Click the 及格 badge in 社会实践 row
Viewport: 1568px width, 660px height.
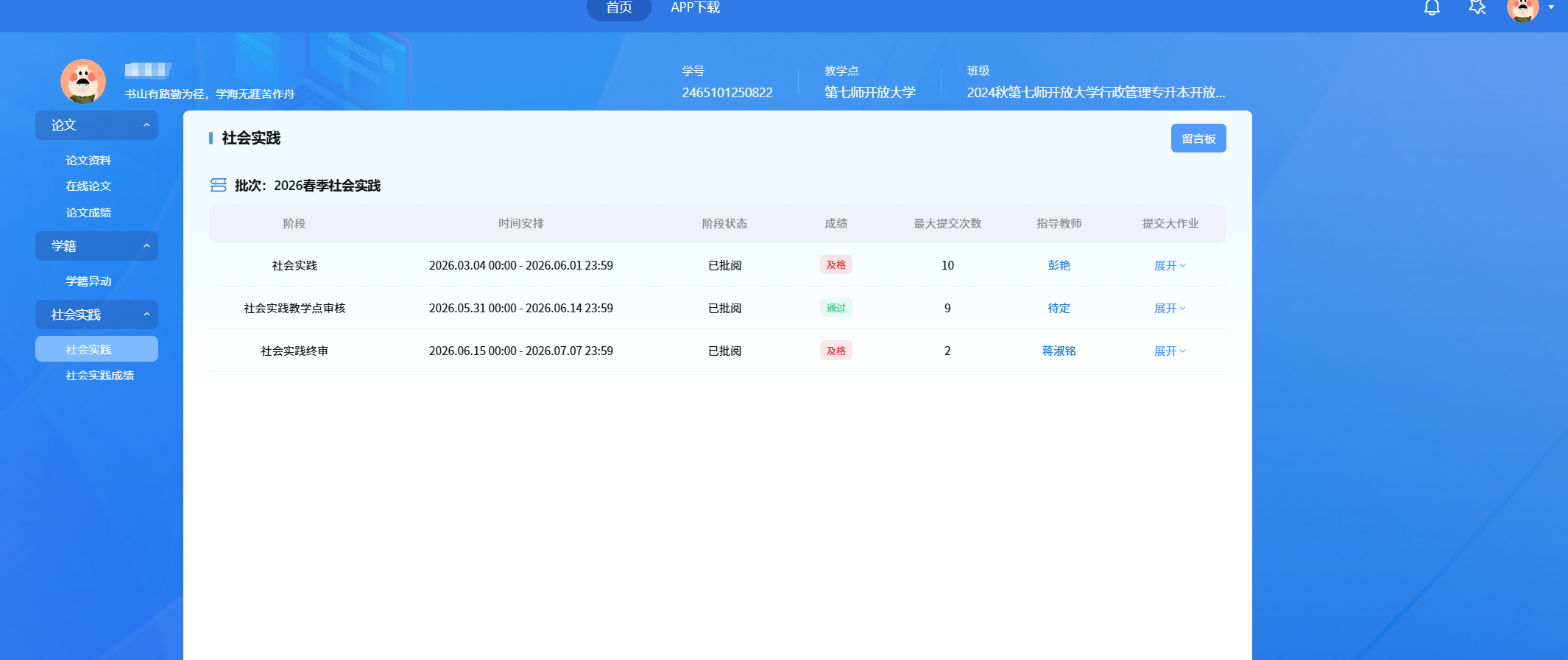point(836,264)
